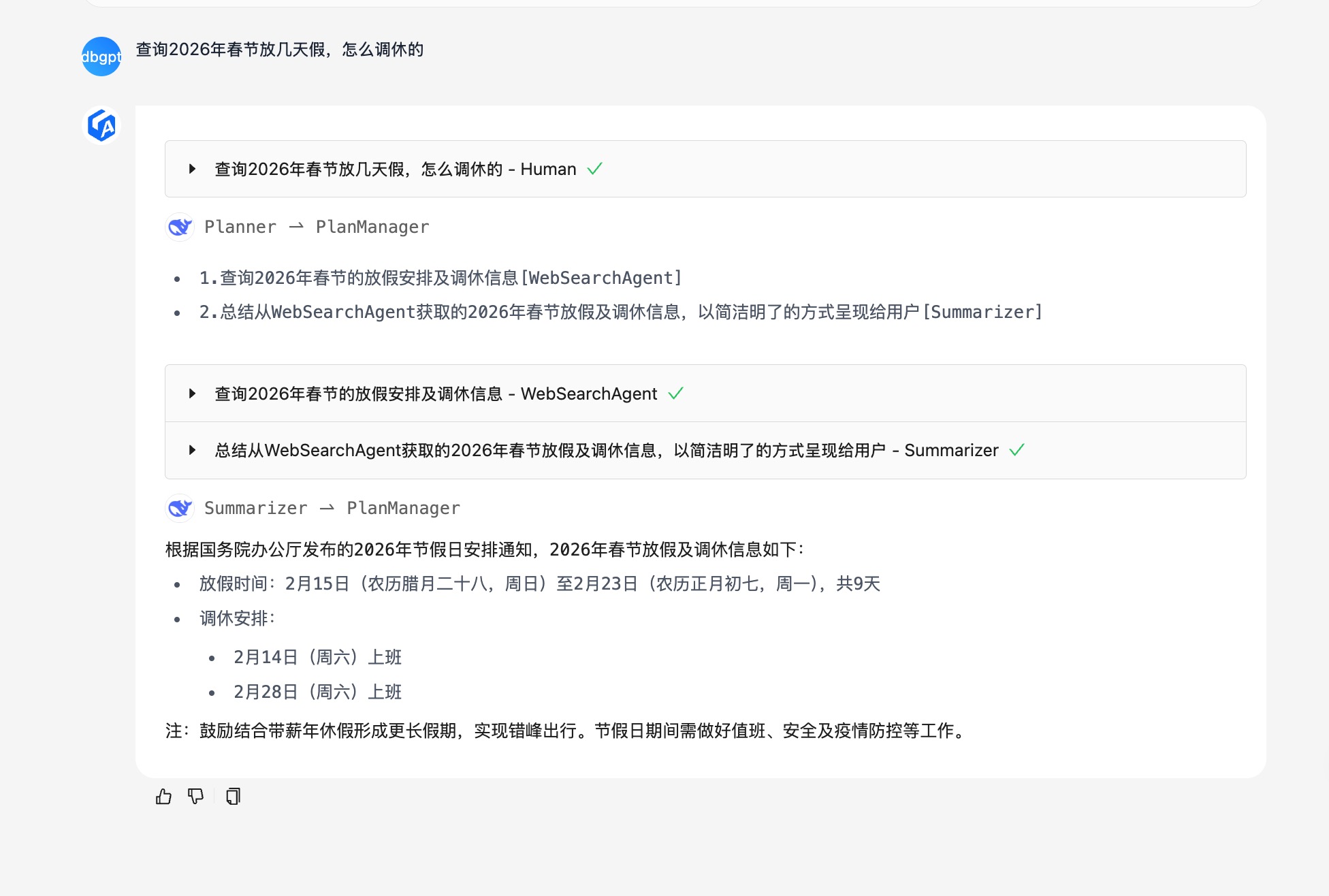Image resolution: width=1329 pixels, height=896 pixels.
Task: Open Summarizer task step row
Action: point(606,450)
